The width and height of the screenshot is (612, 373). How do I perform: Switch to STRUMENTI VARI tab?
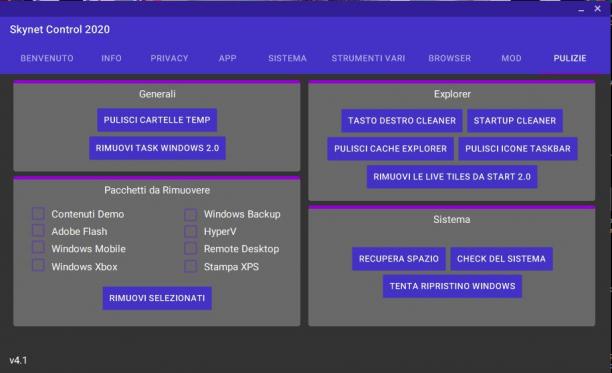coord(368,58)
